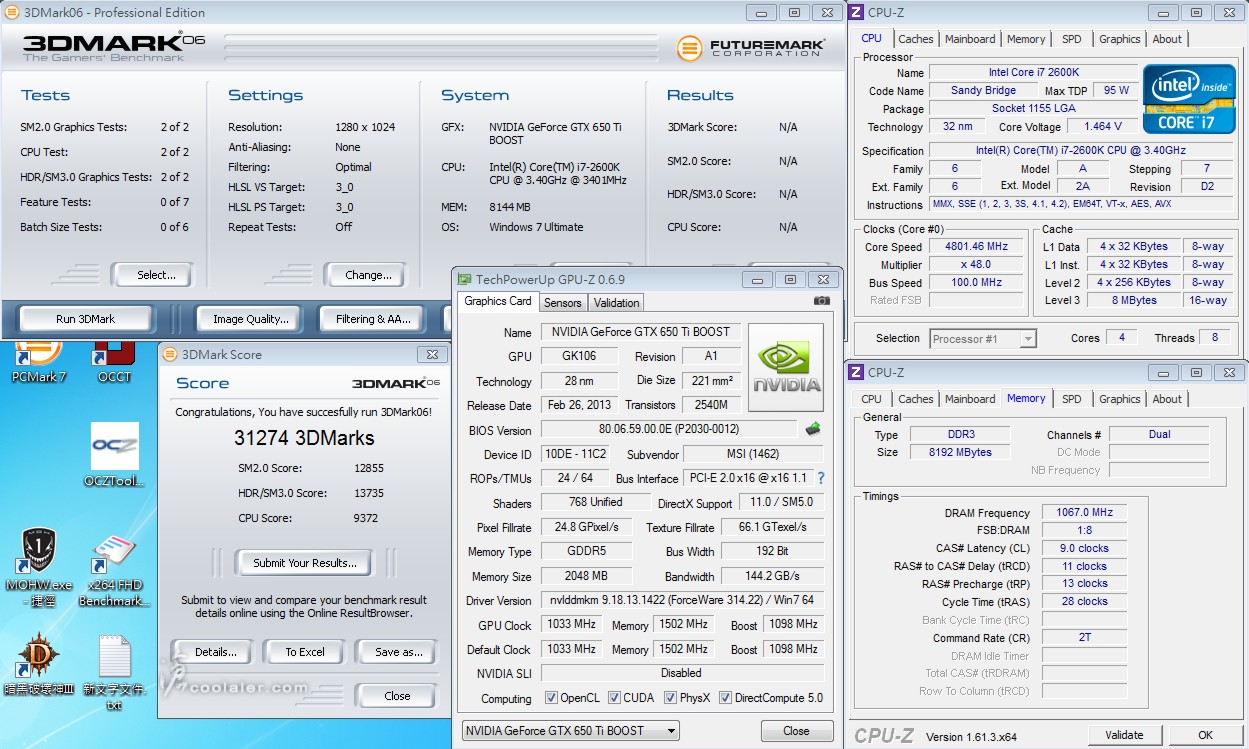Toggle the DirectCompute 5.0 checkbox
1249x749 pixels.
[726, 698]
